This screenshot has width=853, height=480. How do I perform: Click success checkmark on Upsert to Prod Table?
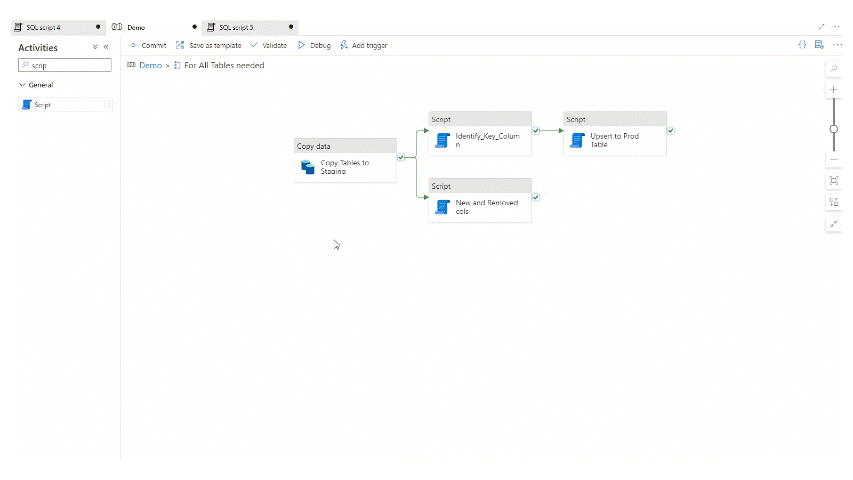point(670,130)
